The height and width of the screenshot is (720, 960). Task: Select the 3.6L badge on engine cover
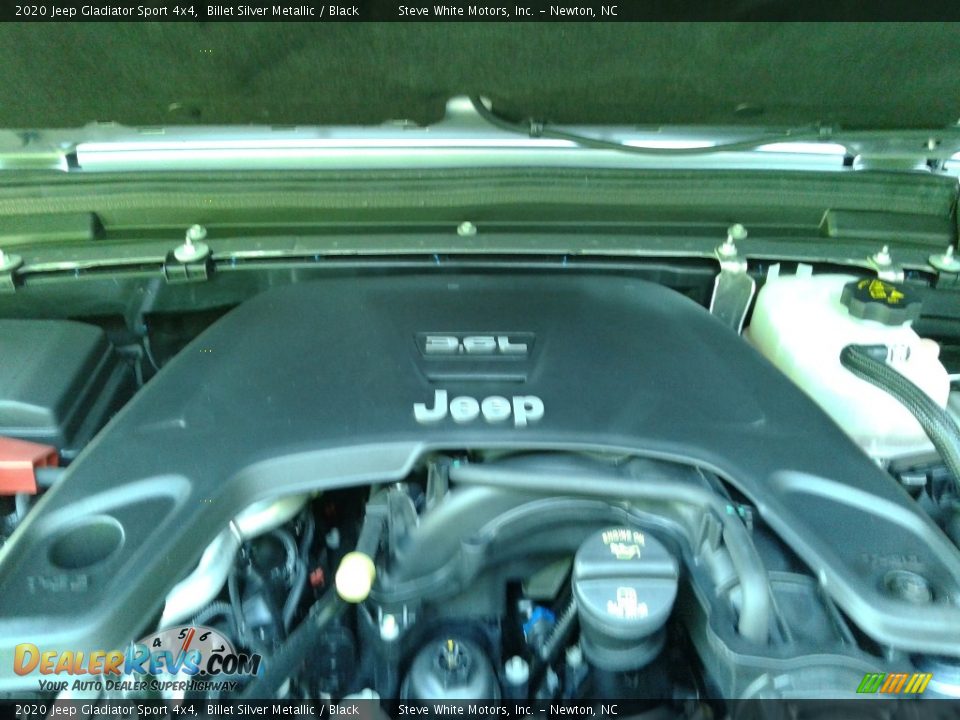point(475,345)
